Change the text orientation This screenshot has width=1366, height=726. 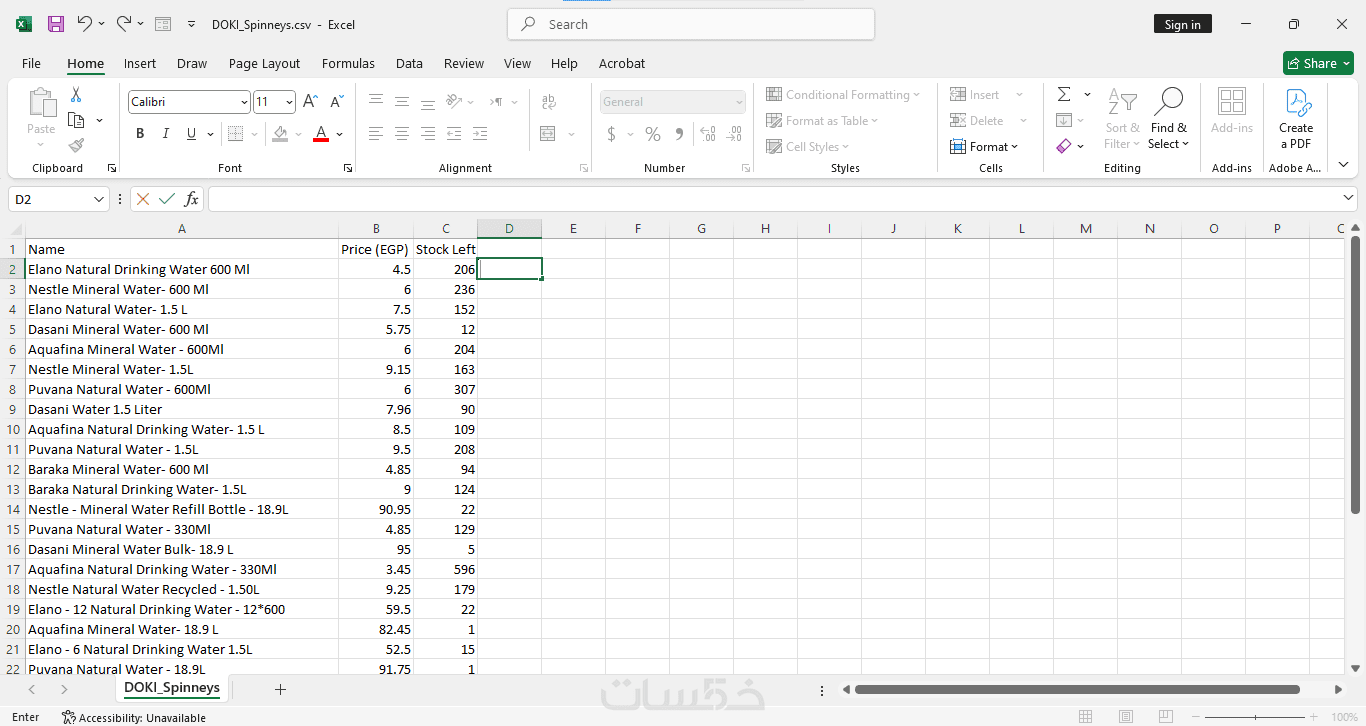tap(454, 102)
